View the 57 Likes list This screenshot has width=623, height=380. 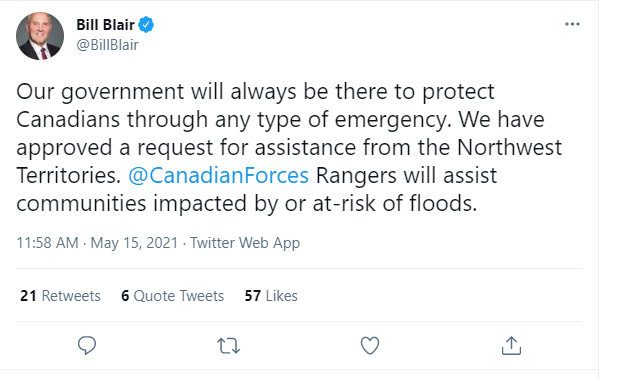[271, 296]
